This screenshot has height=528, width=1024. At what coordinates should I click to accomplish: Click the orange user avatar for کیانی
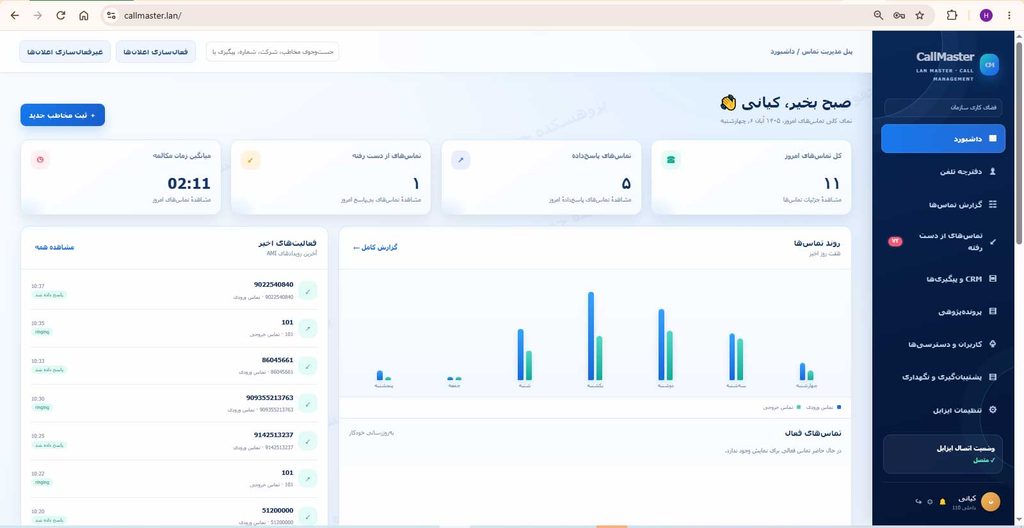point(990,501)
